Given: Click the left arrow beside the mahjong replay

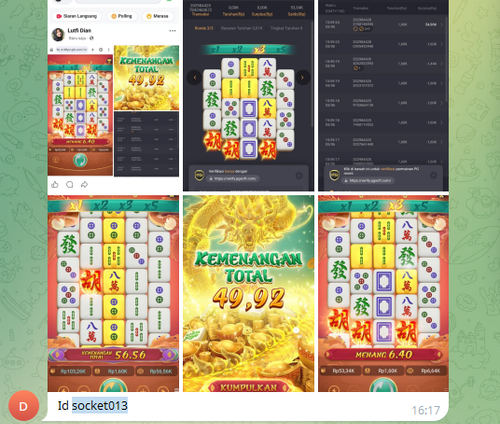Looking at the screenshot, I should 195,78.
